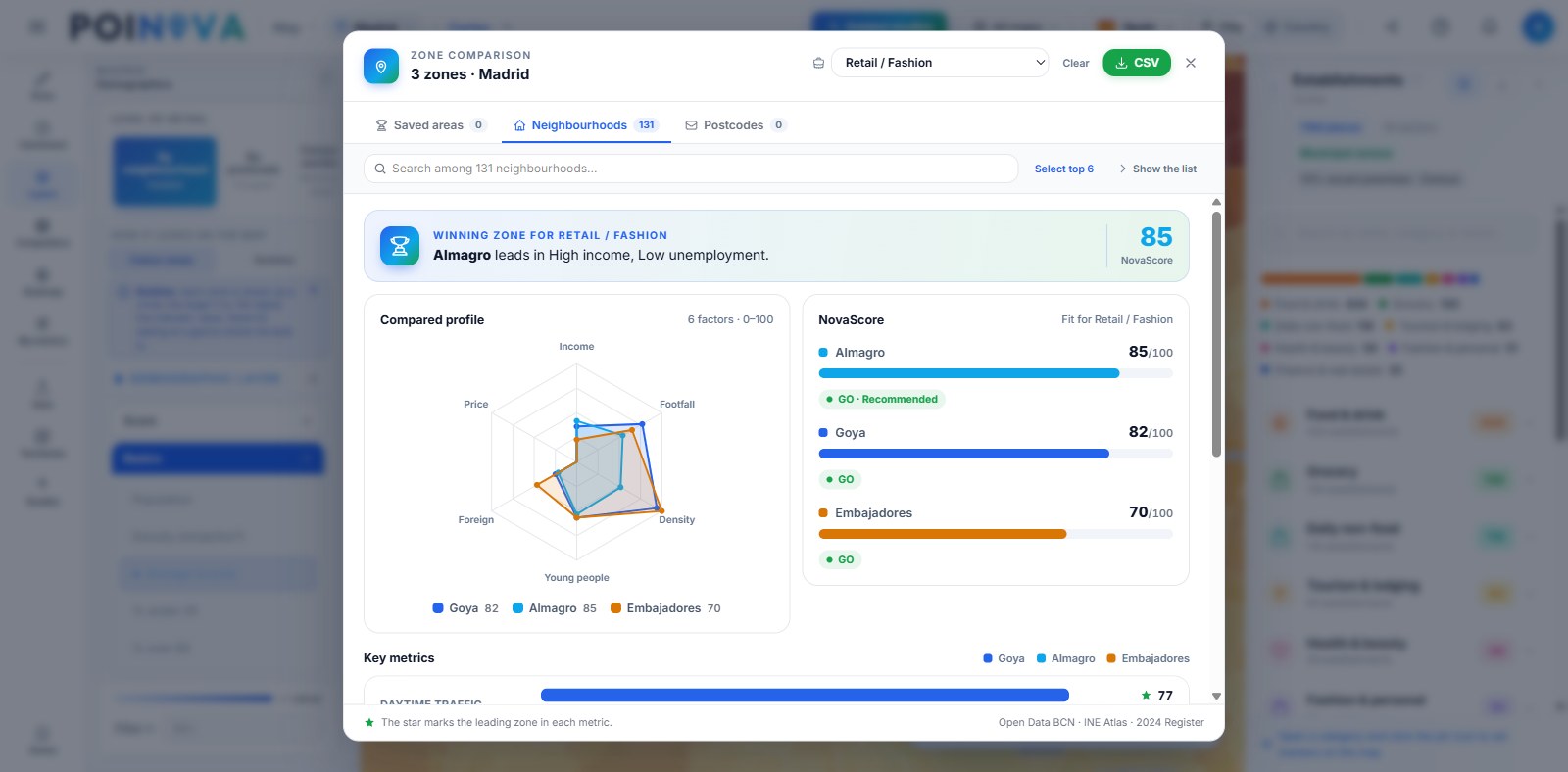Toggle Almagro in the Key metrics legend
1568x772 pixels.
1066,658
